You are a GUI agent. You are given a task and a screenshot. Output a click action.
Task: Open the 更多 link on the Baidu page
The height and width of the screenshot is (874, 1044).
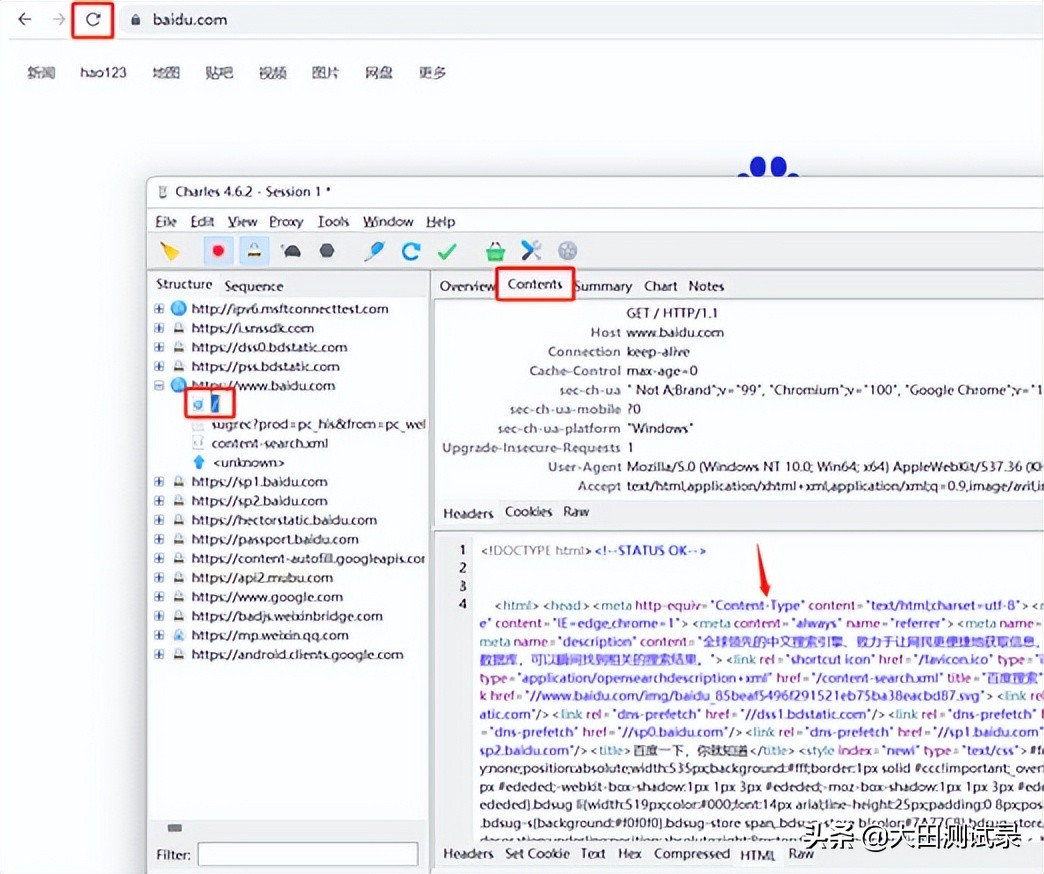[x=432, y=72]
